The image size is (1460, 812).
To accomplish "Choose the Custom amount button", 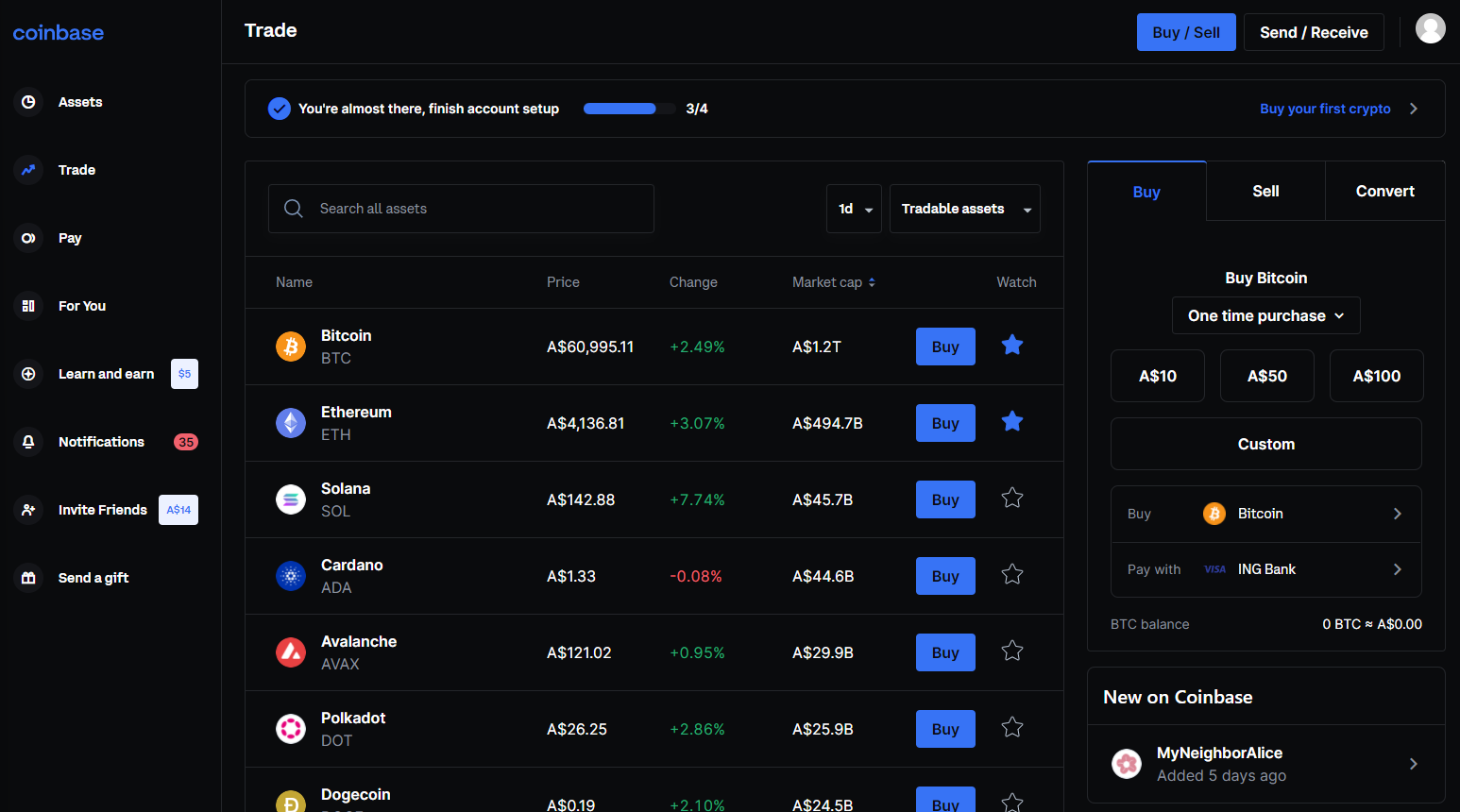I will pos(1266,444).
